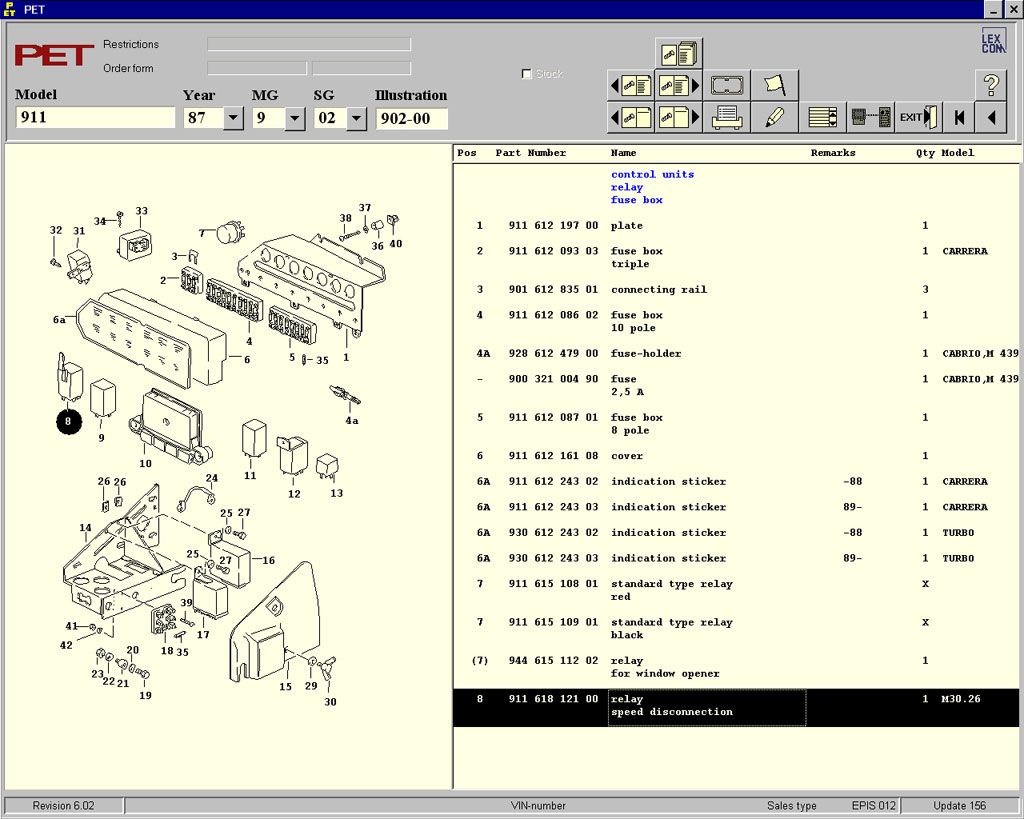The height and width of the screenshot is (819, 1024).
Task: Click the Restrictions text field
Action: (308, 44)
